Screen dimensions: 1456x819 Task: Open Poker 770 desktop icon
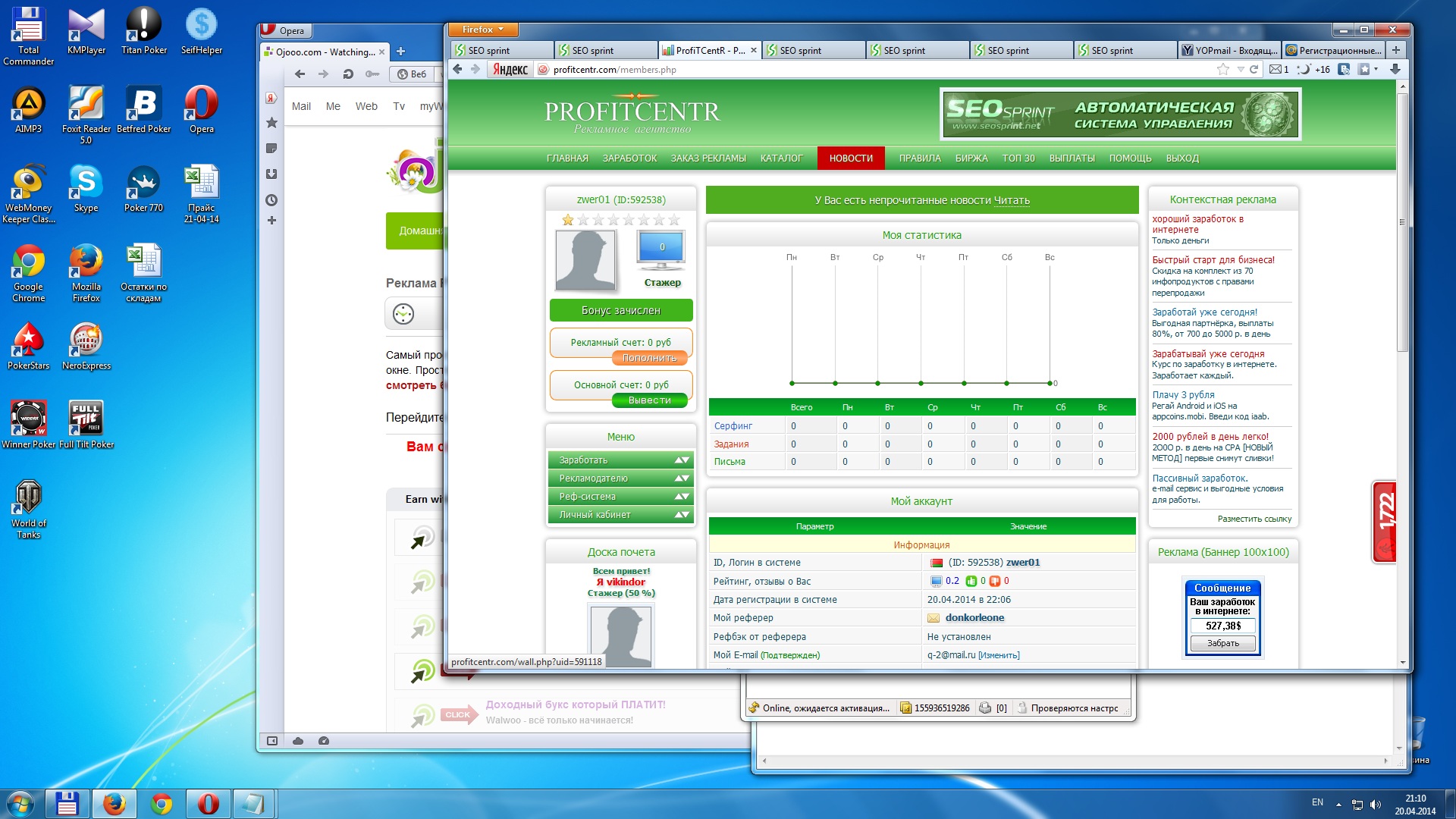click(x=144, y=188)
